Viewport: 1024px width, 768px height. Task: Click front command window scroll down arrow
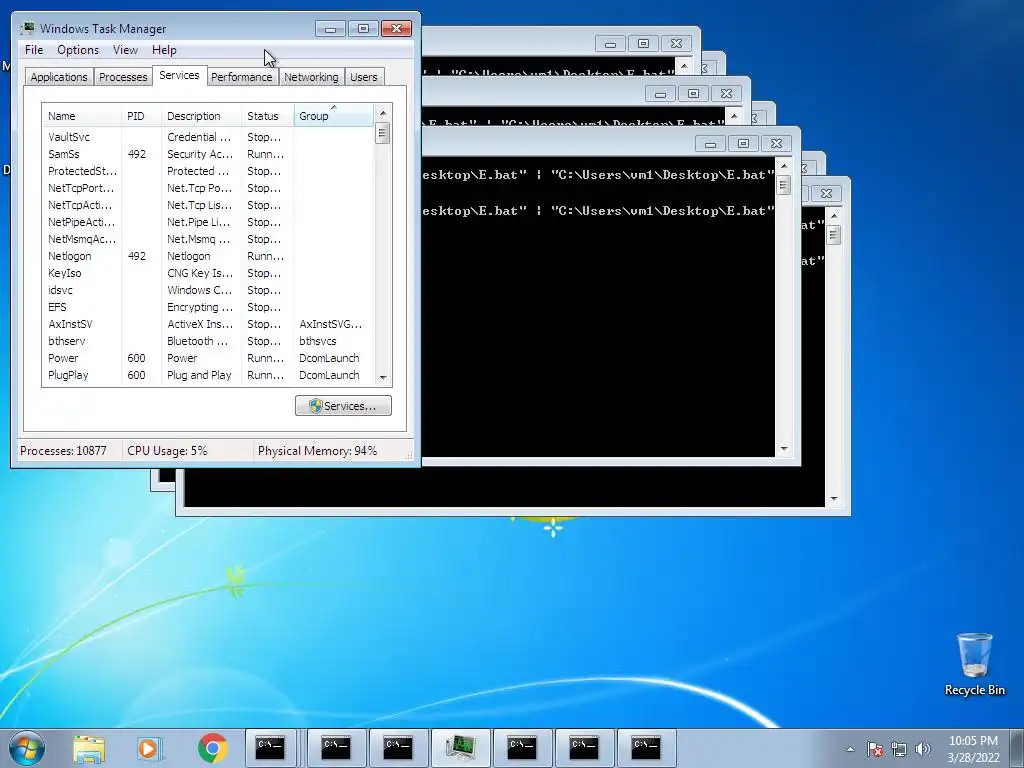[784, 449]
